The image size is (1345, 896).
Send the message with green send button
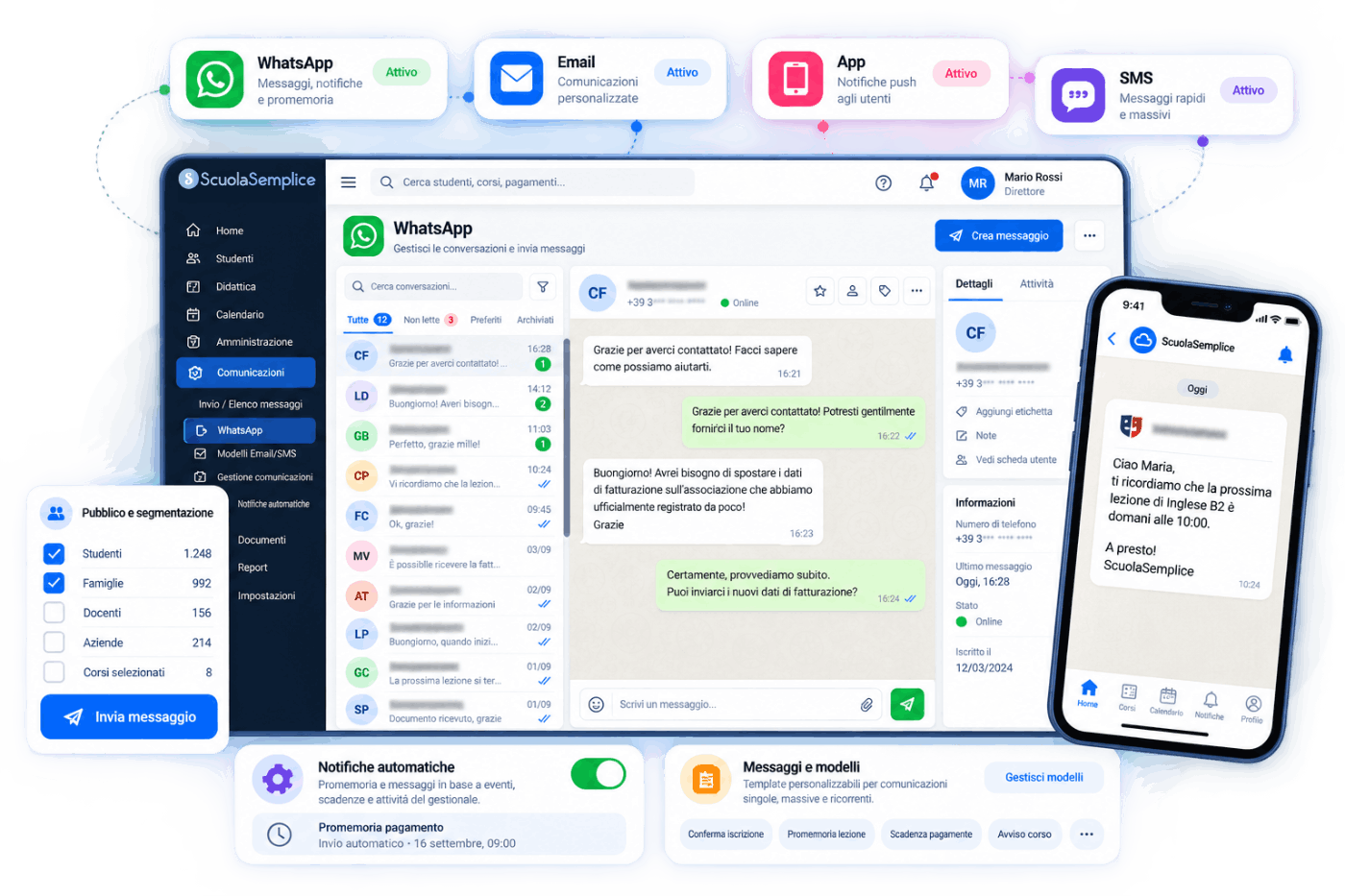coord(907,704)
